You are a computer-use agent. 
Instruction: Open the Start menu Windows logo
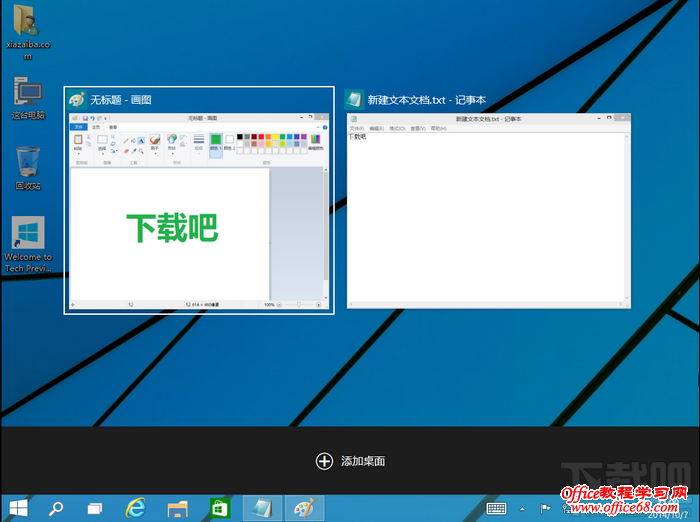pos(18,508)
